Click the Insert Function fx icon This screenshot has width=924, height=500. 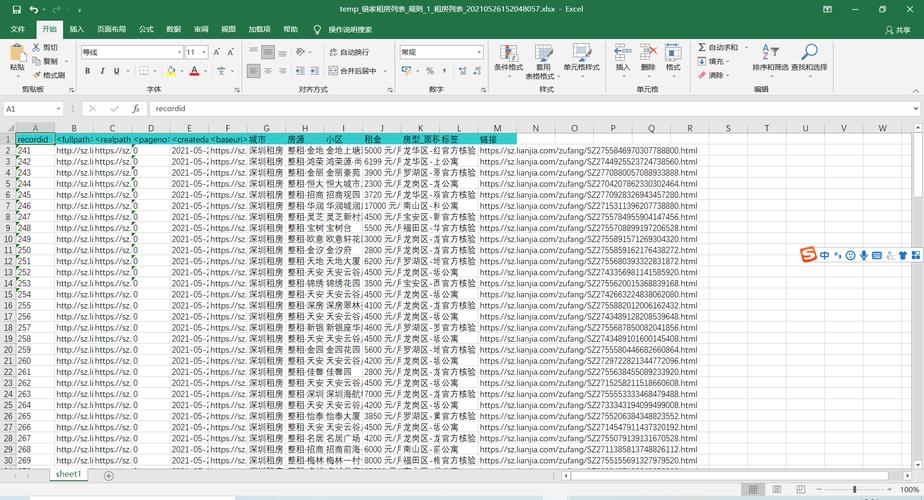tap(135, 108)
